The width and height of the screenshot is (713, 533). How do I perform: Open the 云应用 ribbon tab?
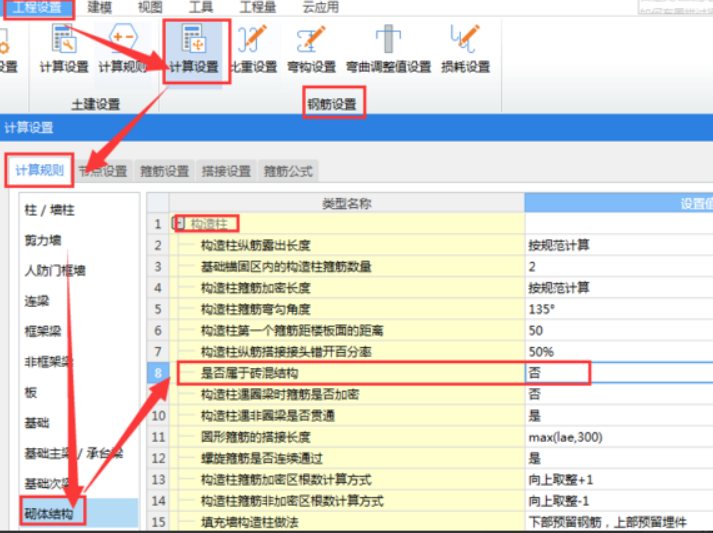point(320,8)
